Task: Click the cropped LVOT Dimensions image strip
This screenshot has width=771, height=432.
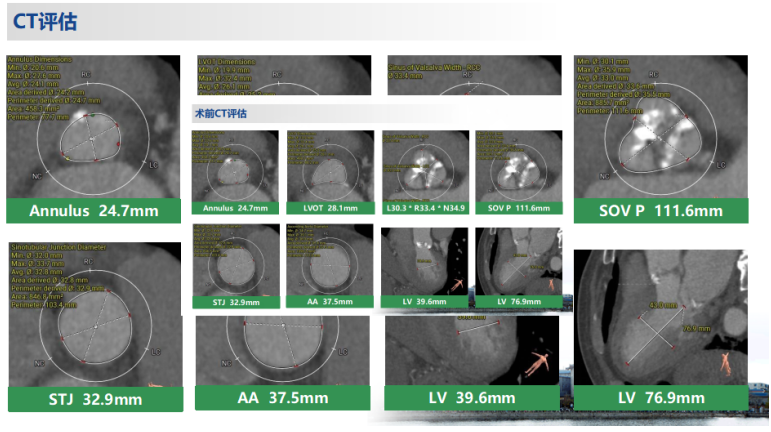Action: 284,75
